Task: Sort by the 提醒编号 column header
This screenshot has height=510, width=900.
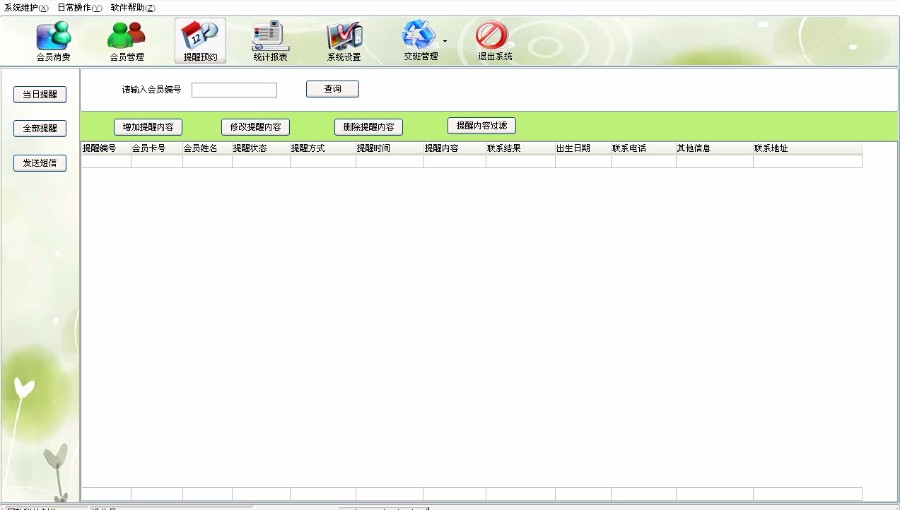Action: pyautogui.click(x=106, y=148)
